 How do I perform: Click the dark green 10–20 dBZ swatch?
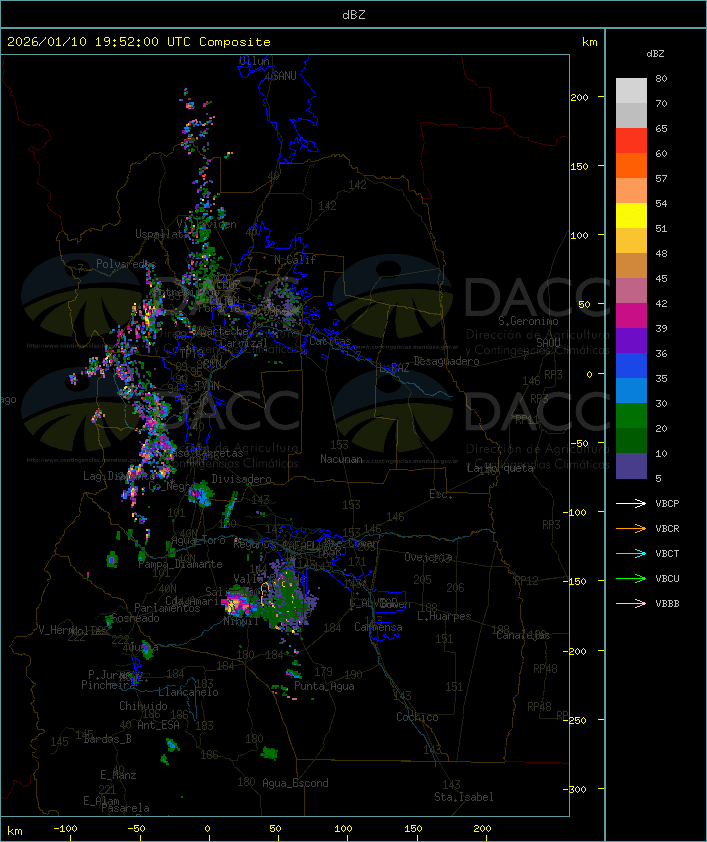coord(631,441)
